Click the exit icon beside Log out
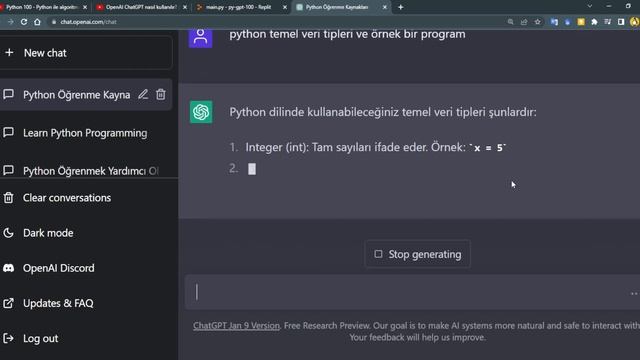This screenshot has height=360, width=640. [9, 338]
